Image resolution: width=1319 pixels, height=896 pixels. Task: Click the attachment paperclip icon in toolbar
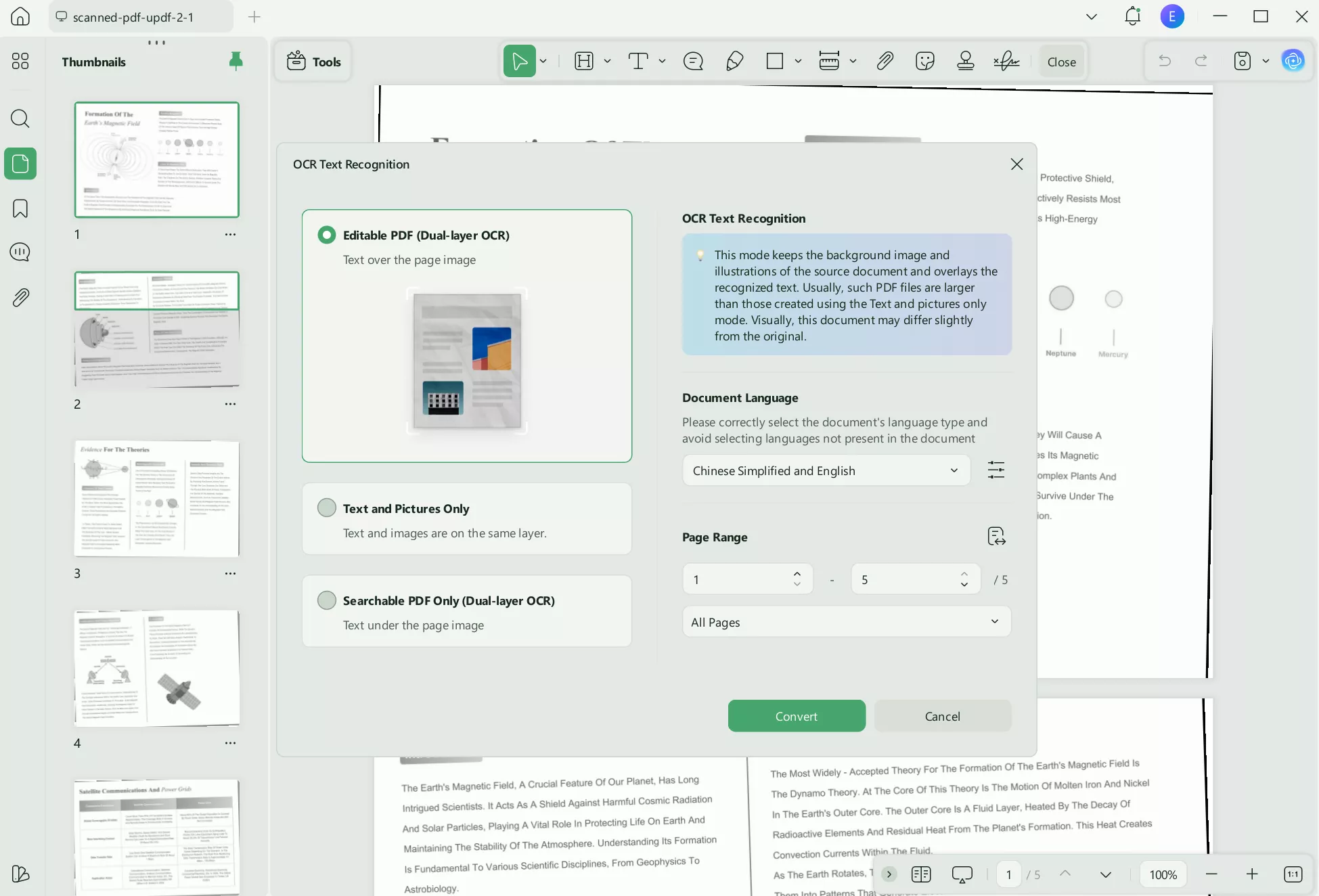885,62
